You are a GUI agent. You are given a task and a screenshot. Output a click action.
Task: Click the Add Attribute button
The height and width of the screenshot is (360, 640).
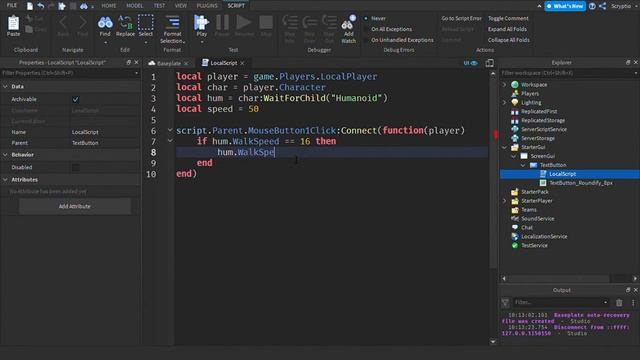75,207
